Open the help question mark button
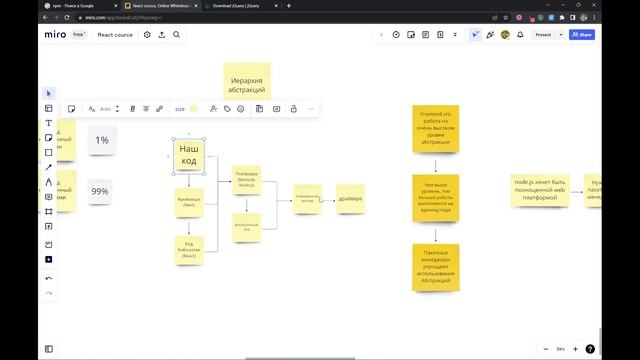The image size is (640, 360). click(590, 349)
